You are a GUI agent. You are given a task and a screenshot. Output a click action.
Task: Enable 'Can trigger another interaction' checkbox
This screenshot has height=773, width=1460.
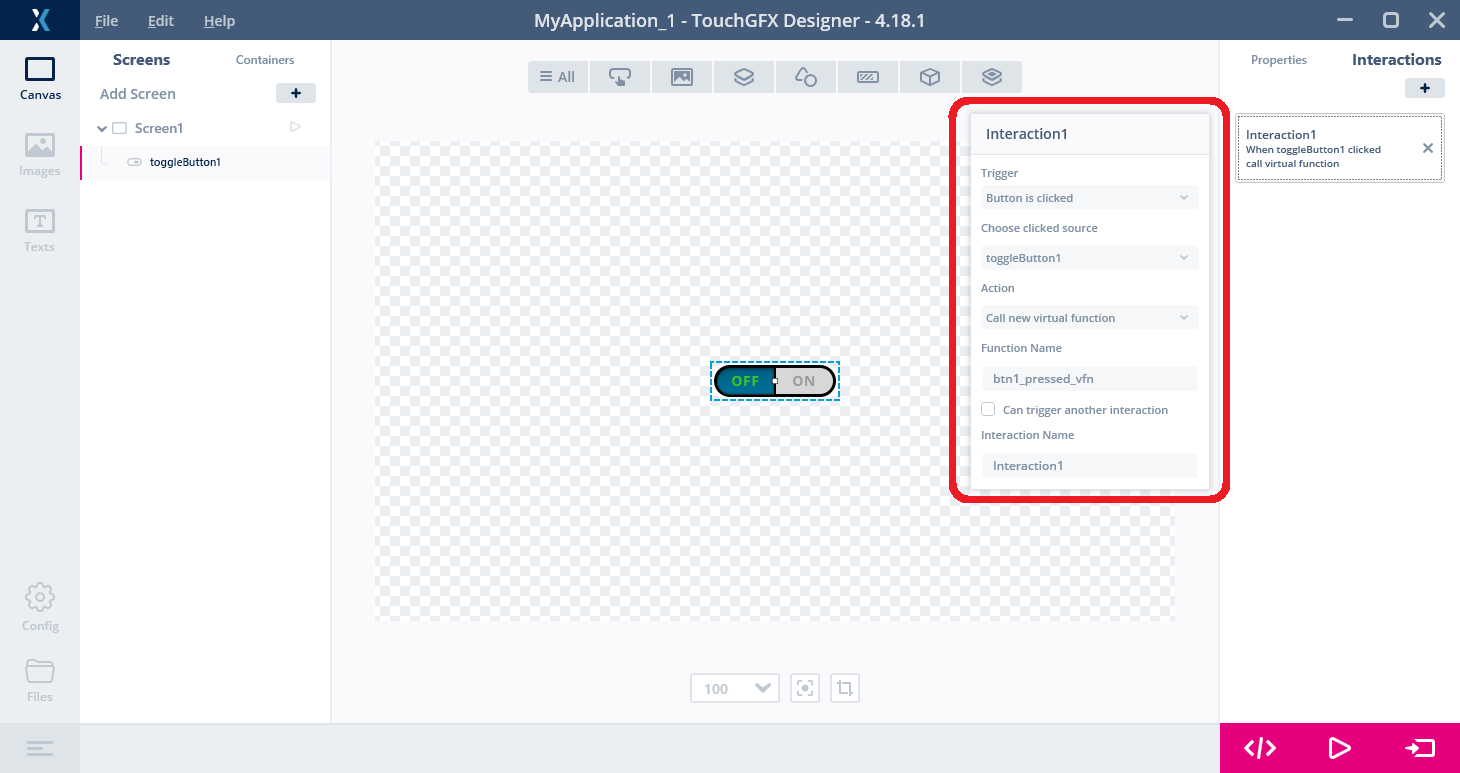pyautogui.click(x=988, y=409)
